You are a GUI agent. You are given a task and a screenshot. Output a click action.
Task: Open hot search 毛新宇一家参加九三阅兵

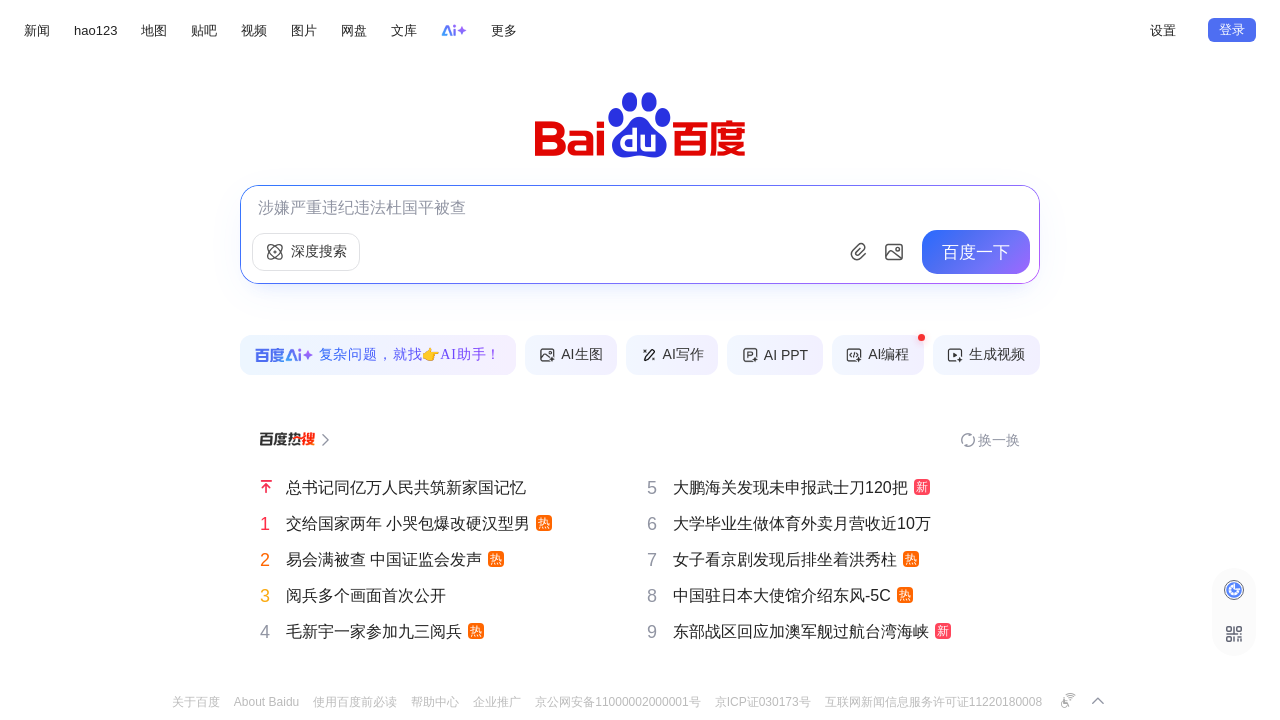pos(374,632)
